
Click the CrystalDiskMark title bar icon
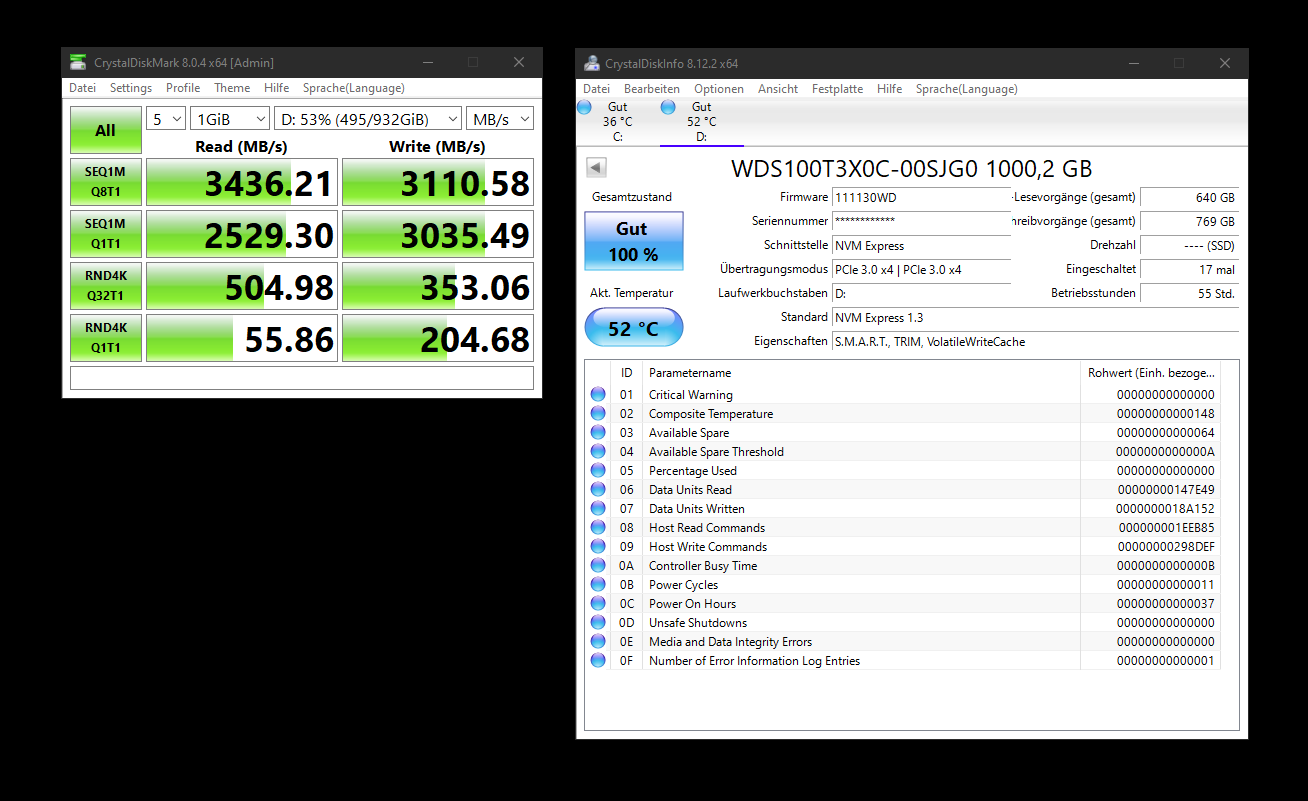pos(78,62)
